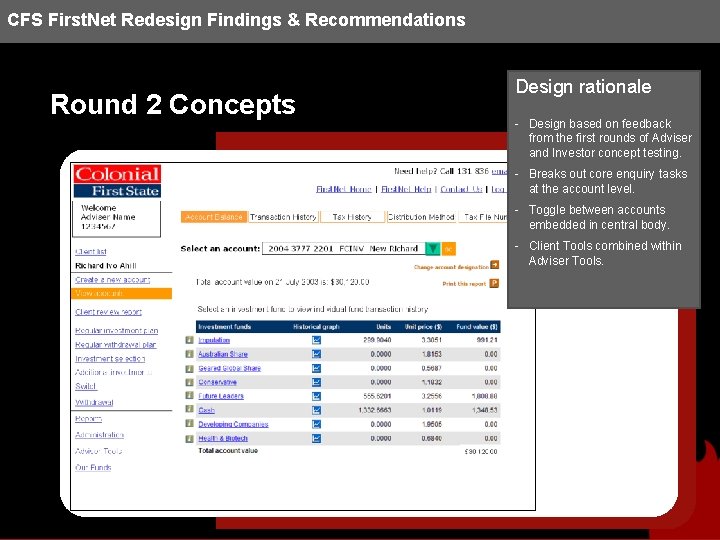Click the Print this report icon
This screenshot has height=540, width=720.
click(x=494, y=283)
